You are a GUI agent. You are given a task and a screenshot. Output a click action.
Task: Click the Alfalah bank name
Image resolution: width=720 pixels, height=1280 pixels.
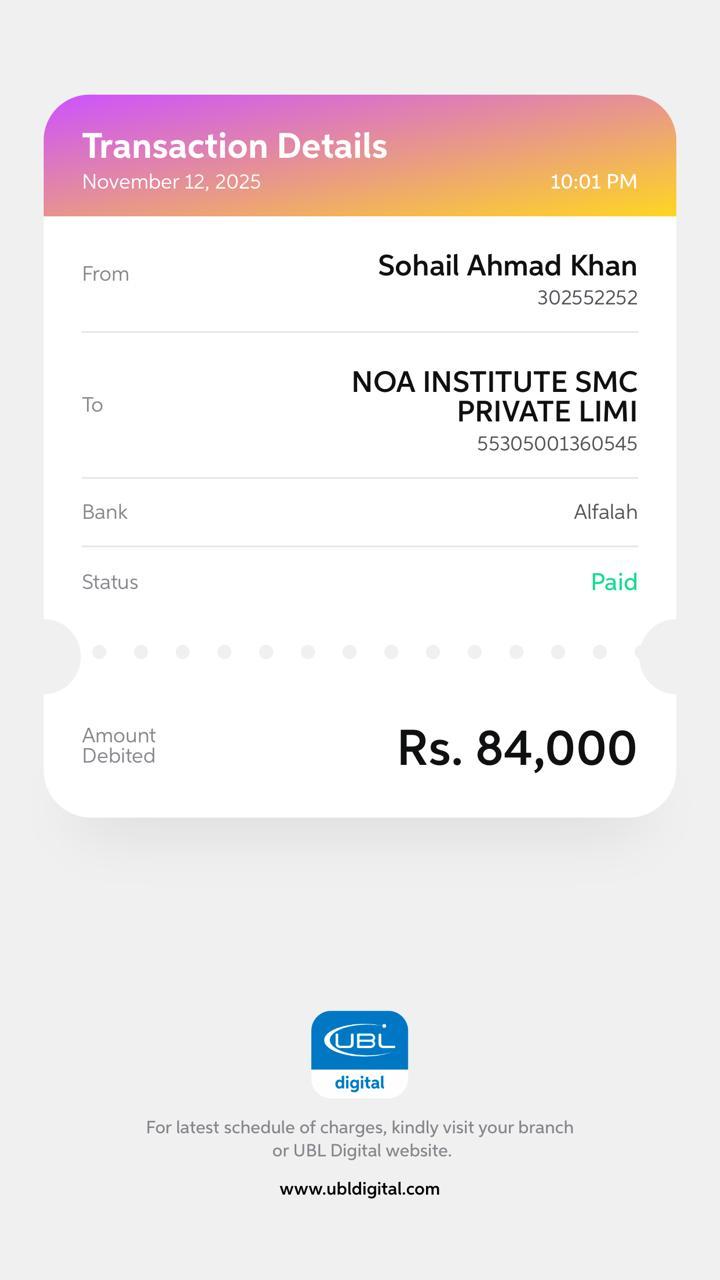pyautogui.click(x=605, y=512)
